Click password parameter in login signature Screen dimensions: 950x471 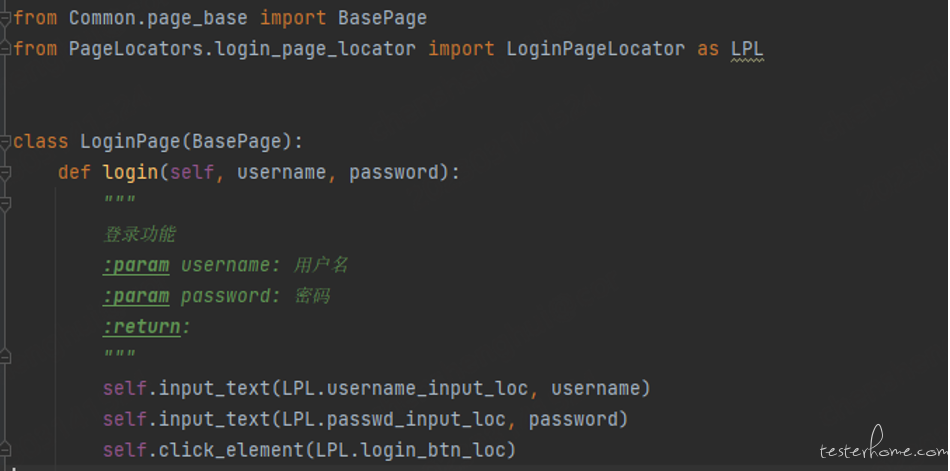point(393,173)
